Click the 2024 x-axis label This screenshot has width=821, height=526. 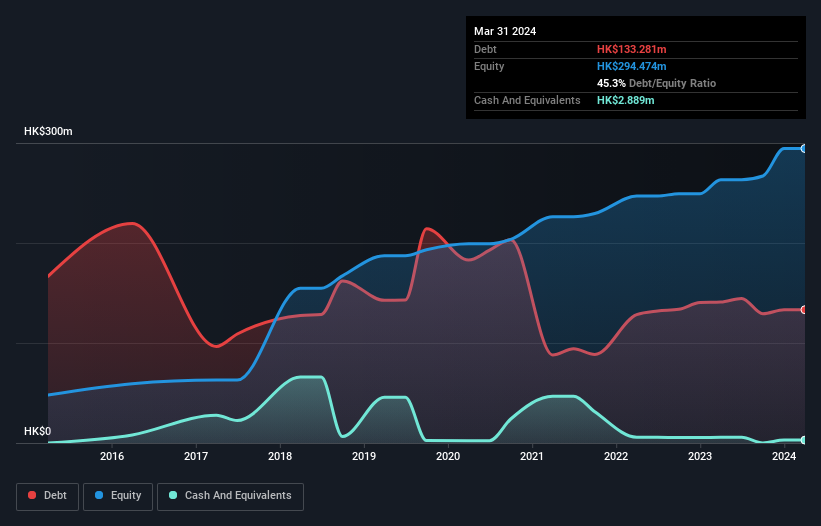(784, 456)
